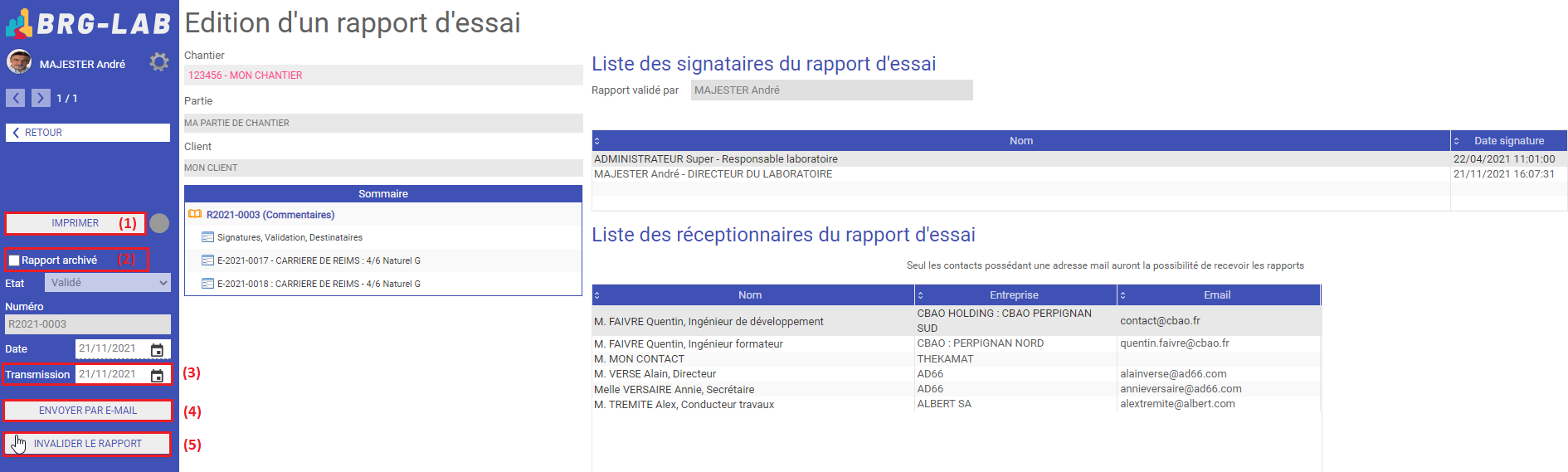Click form icon of E-2021-0018 row
Viewport: 1568px width, 472px height.
208,284
